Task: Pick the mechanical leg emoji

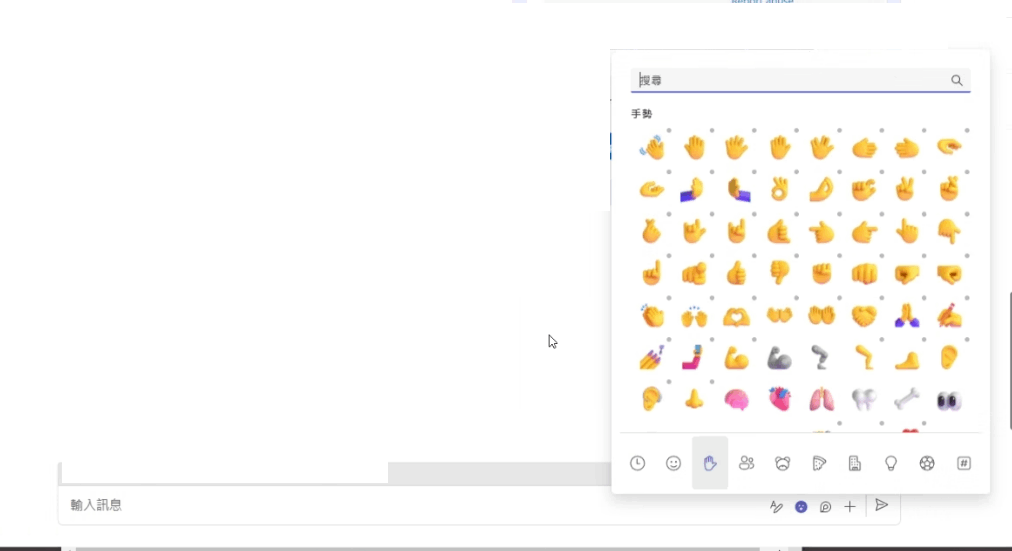Action: 822,358
